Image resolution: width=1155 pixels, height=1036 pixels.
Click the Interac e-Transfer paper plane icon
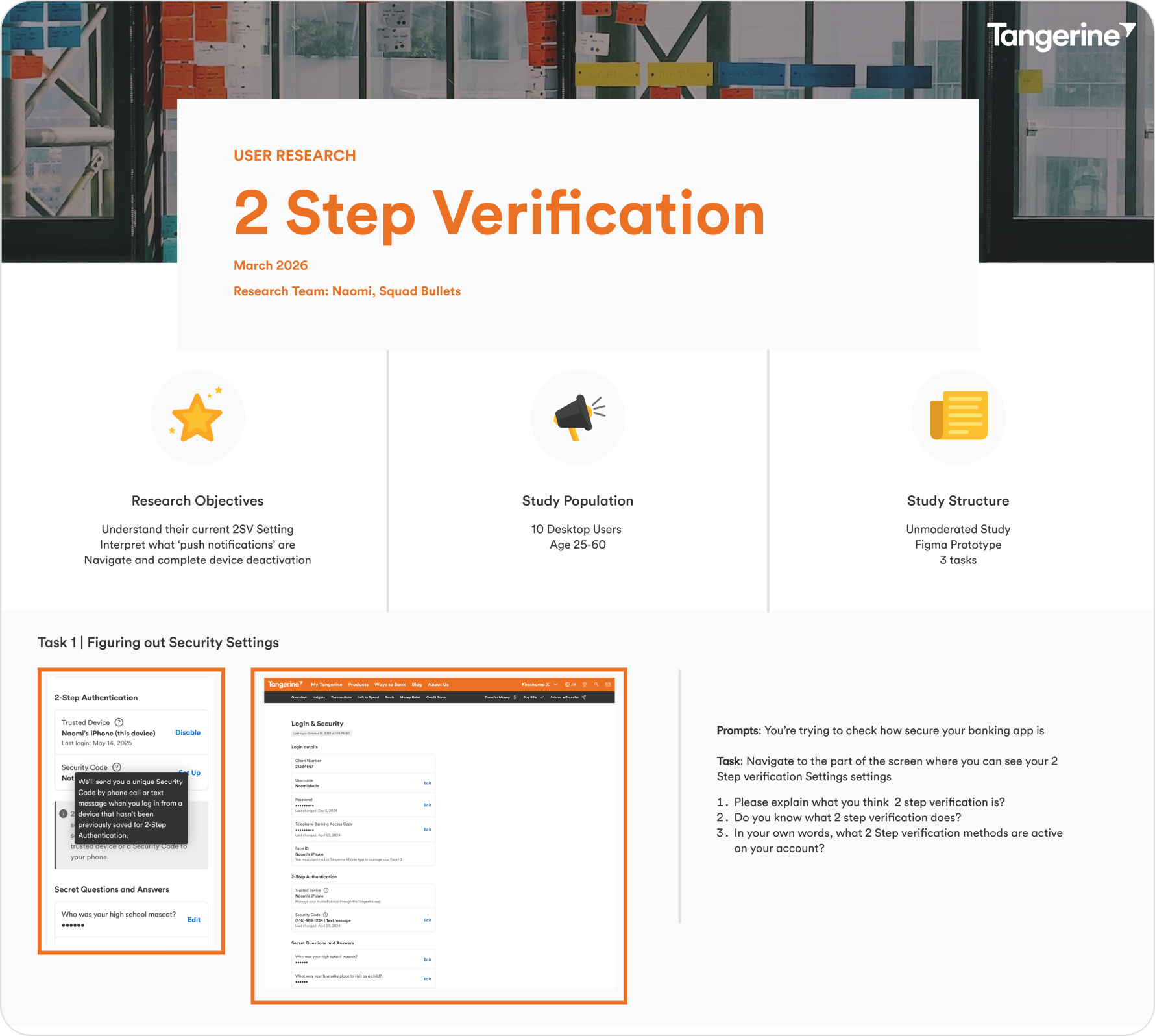pos(584,697)
